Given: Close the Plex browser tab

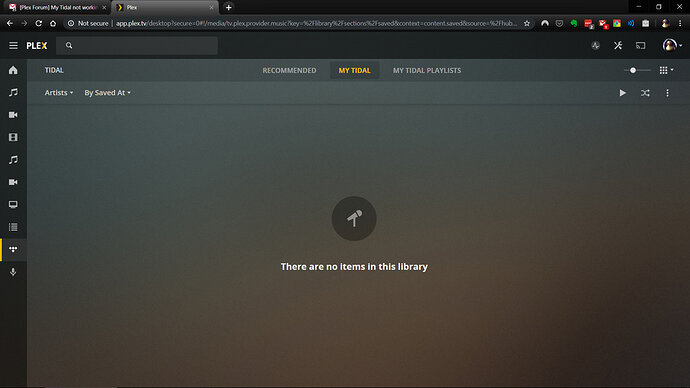Looking at the screenshot, I should click(x=211, y=7).
